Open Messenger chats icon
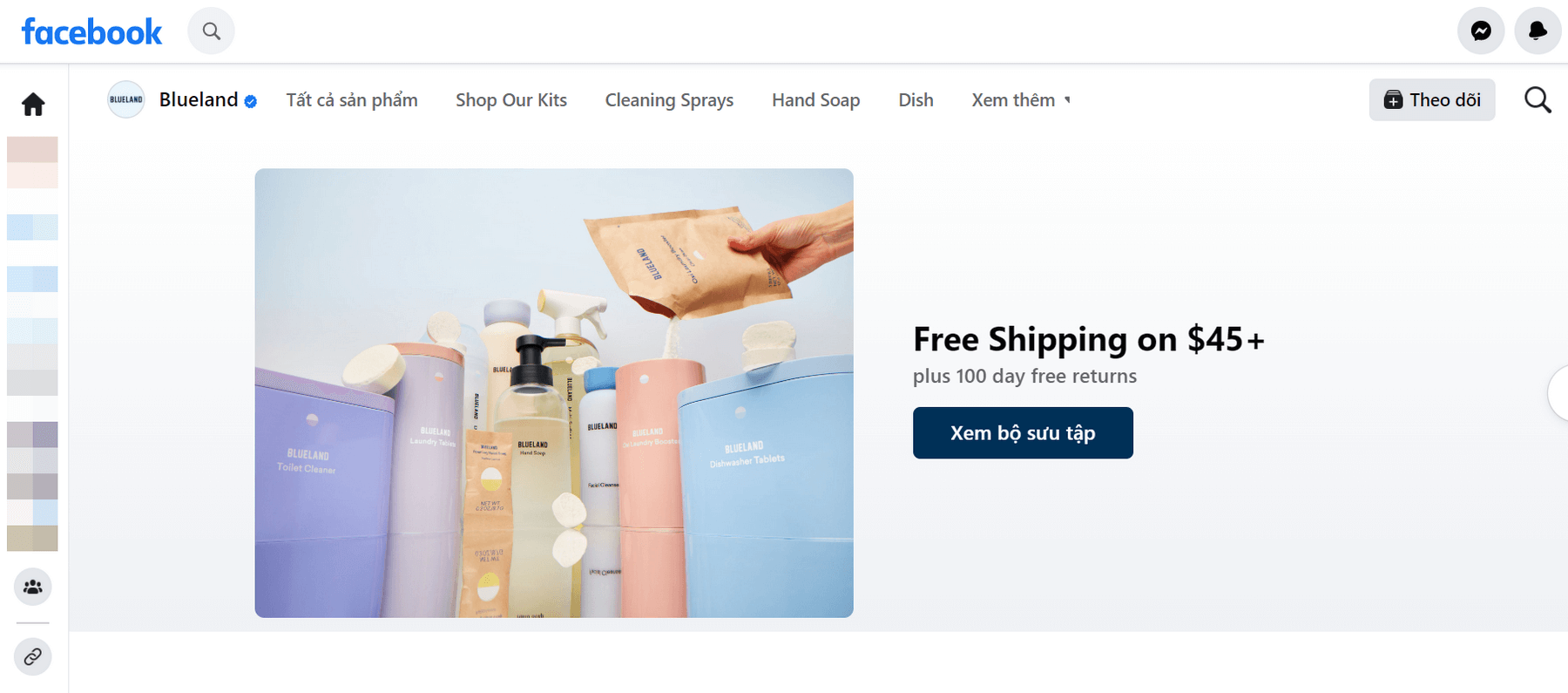1568x693 pixels. pyautogui.click(x=1481, y=31)
